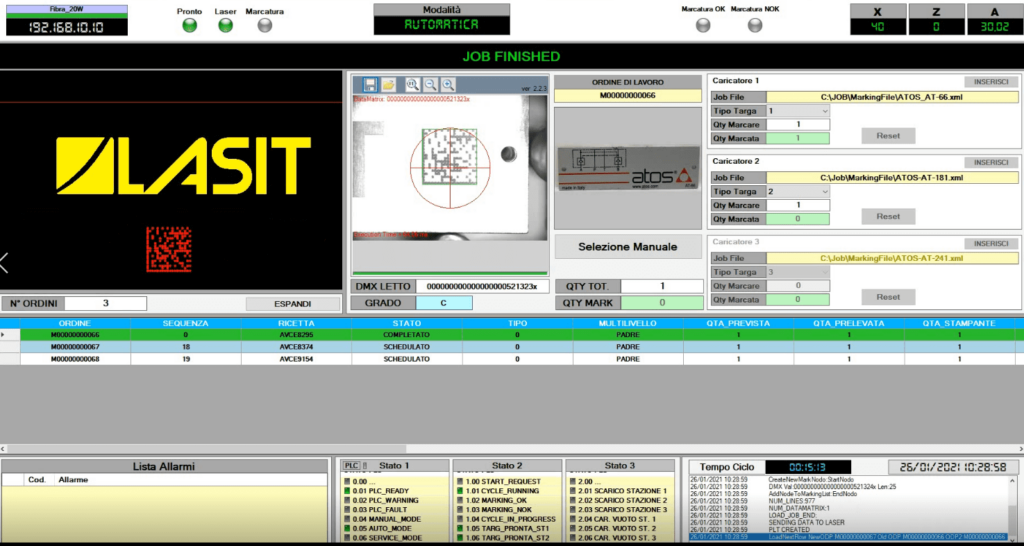Image resolution: width=1024 pixels, height=546 pixels.
Task: Click the CAR. VUOTO ST. 1 indicator
Action: click(x=572, y=519)
